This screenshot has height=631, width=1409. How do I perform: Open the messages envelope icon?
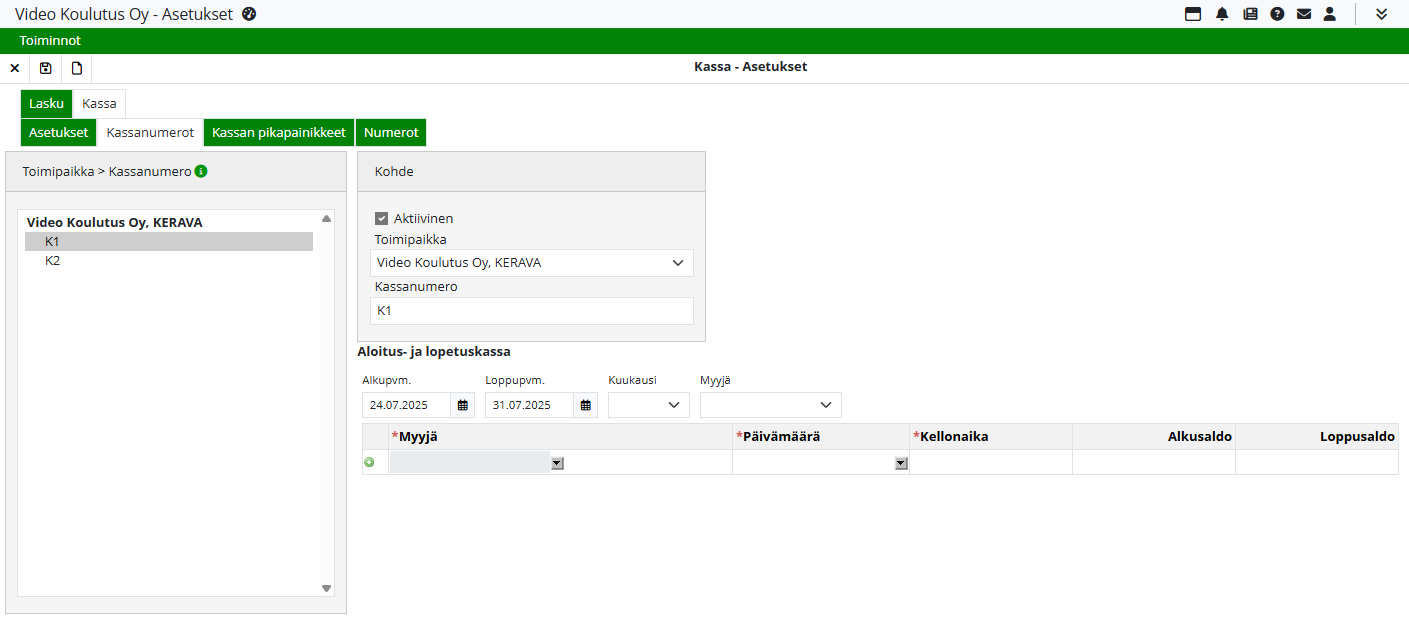click(x=1304, y=14)
